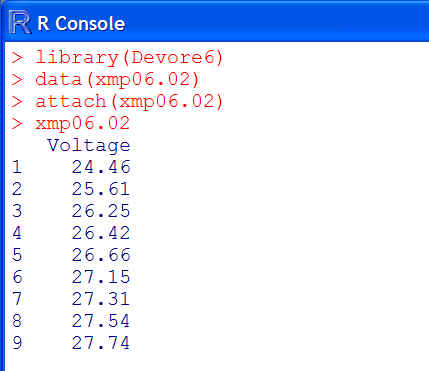Viewport: 429px width, 371px height.
Task: Click the value 27.31 in row 7
Action: pos(101,299)
